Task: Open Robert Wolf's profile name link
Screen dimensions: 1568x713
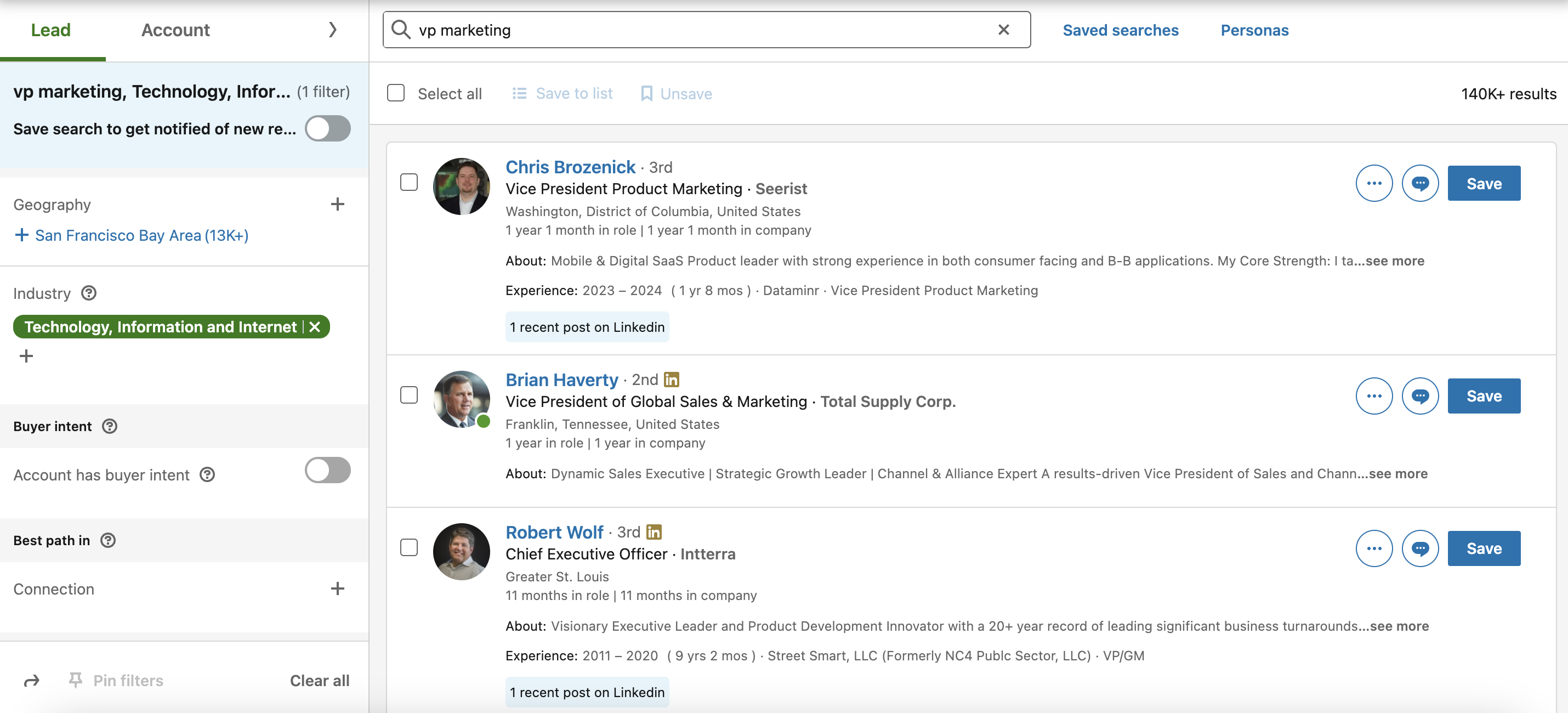Action: coord(554,532)
